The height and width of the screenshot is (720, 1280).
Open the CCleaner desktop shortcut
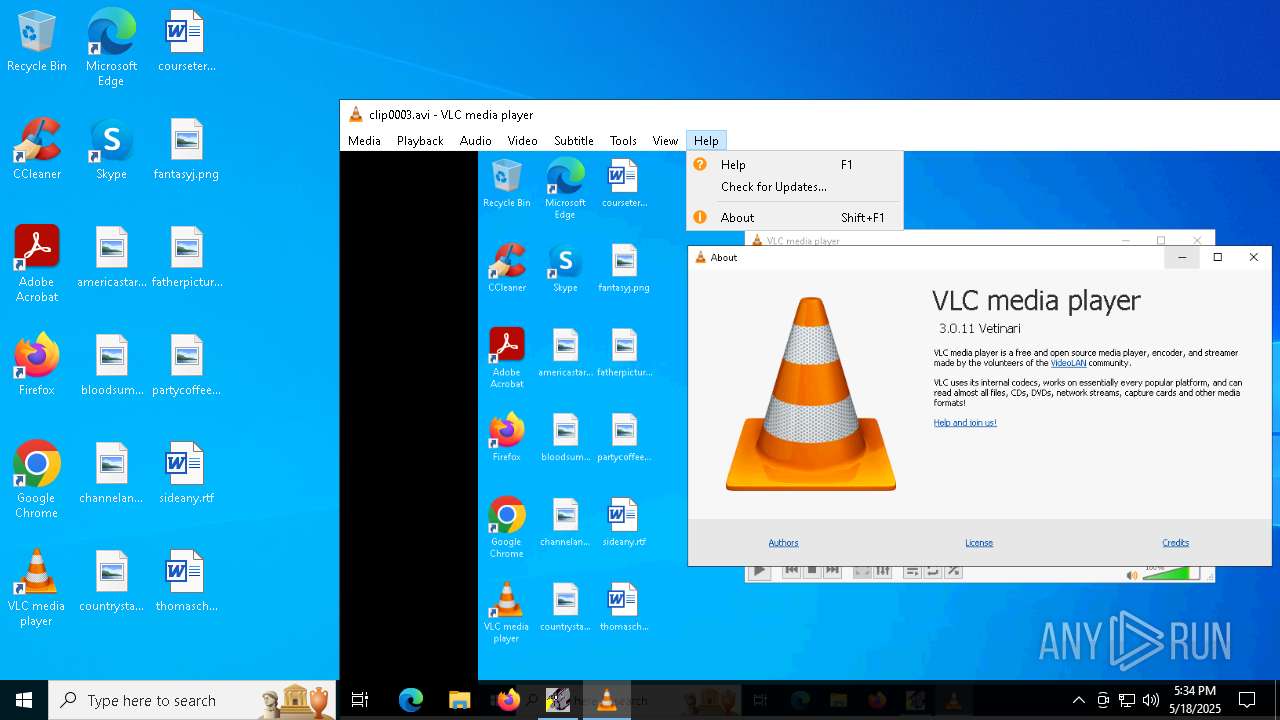pos(37,150)
